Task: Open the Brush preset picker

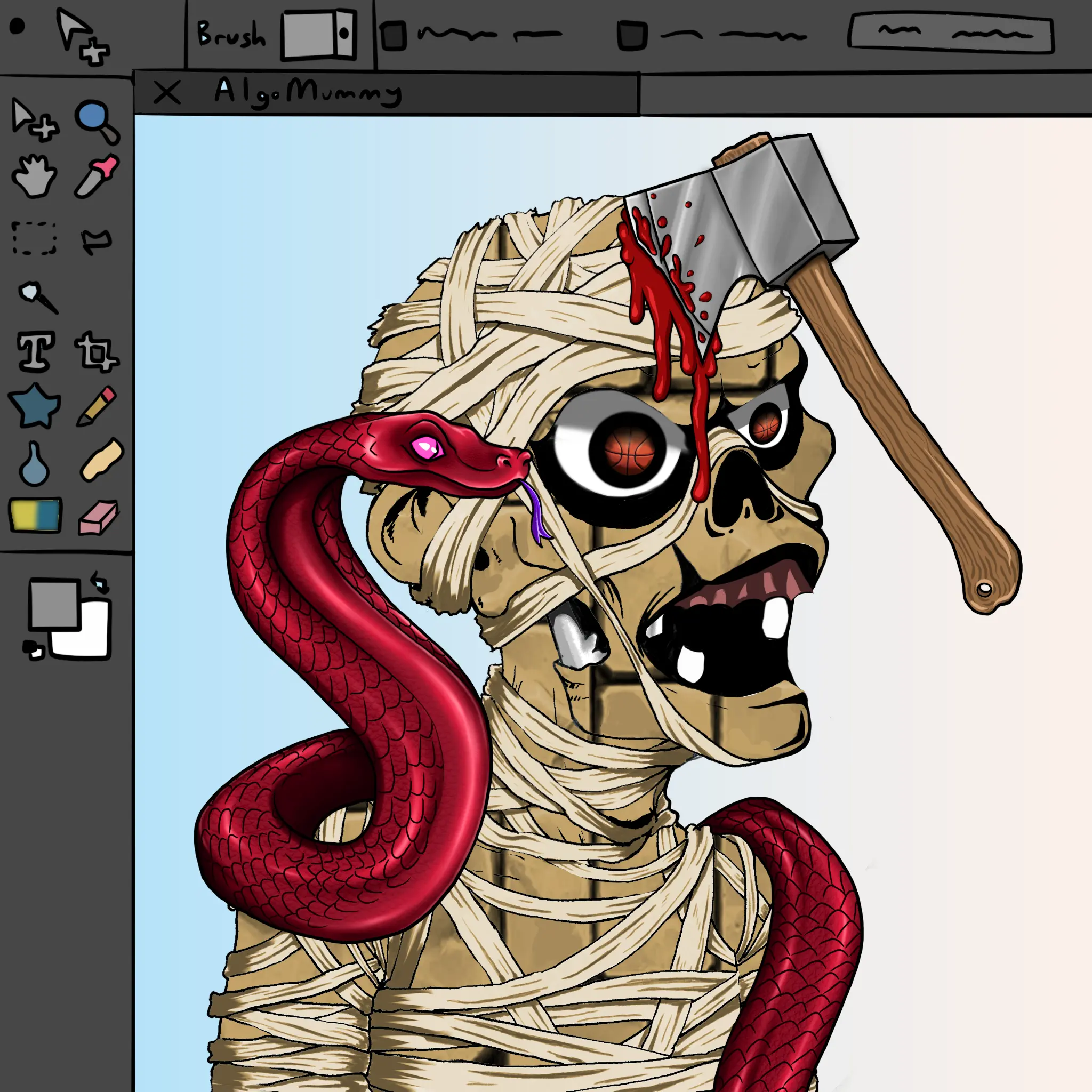Action: pyautogui.click(x=319, y=34)
